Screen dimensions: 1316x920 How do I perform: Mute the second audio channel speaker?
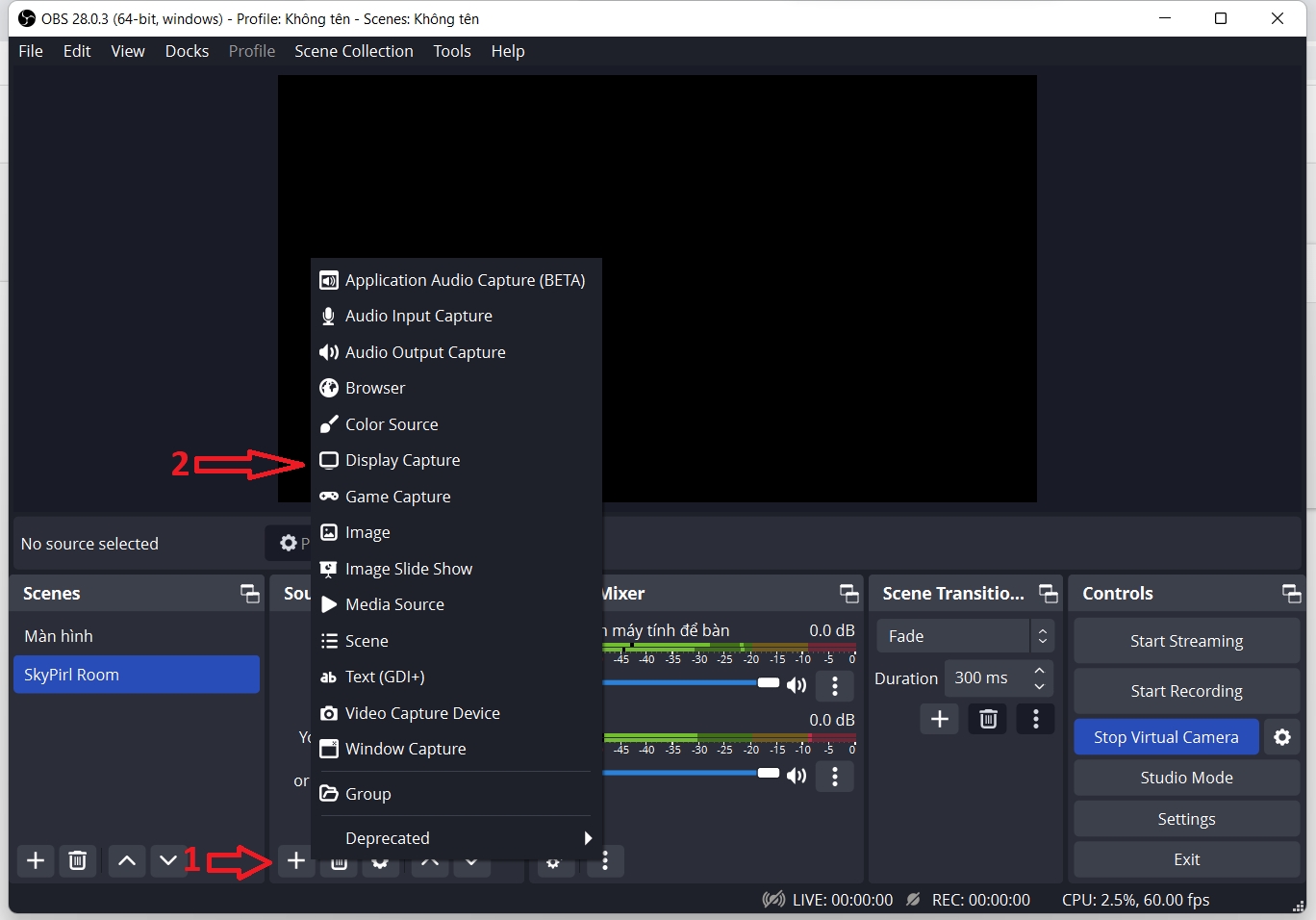coord(797,776)
